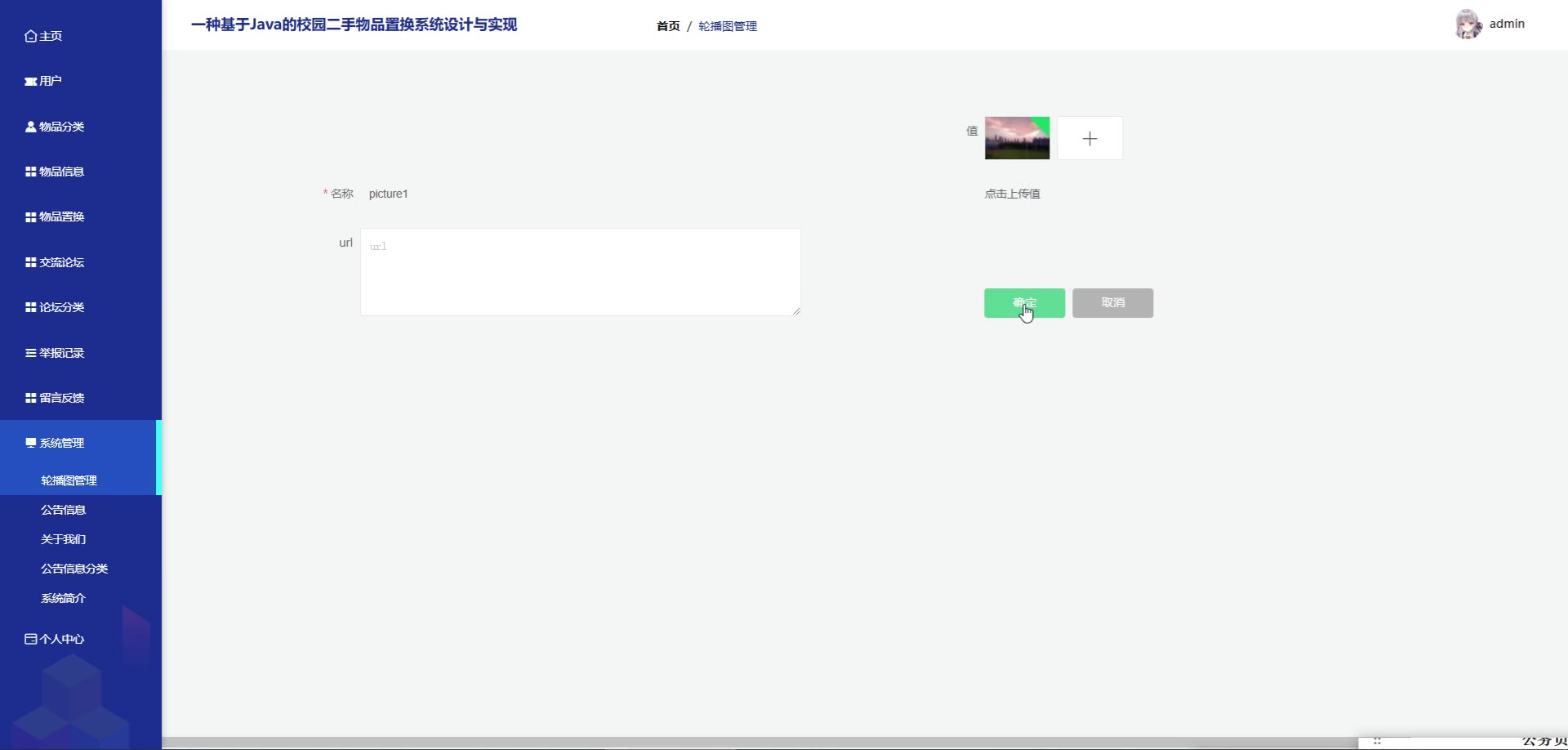The width and height of the screenshot is (1568, 750).
Task: Click the admin avatar picture
Action: 1468,25
